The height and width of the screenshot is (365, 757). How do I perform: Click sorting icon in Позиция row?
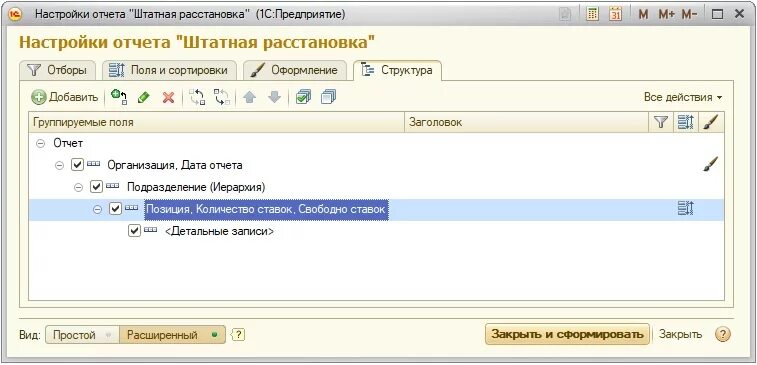coord(685,209)
